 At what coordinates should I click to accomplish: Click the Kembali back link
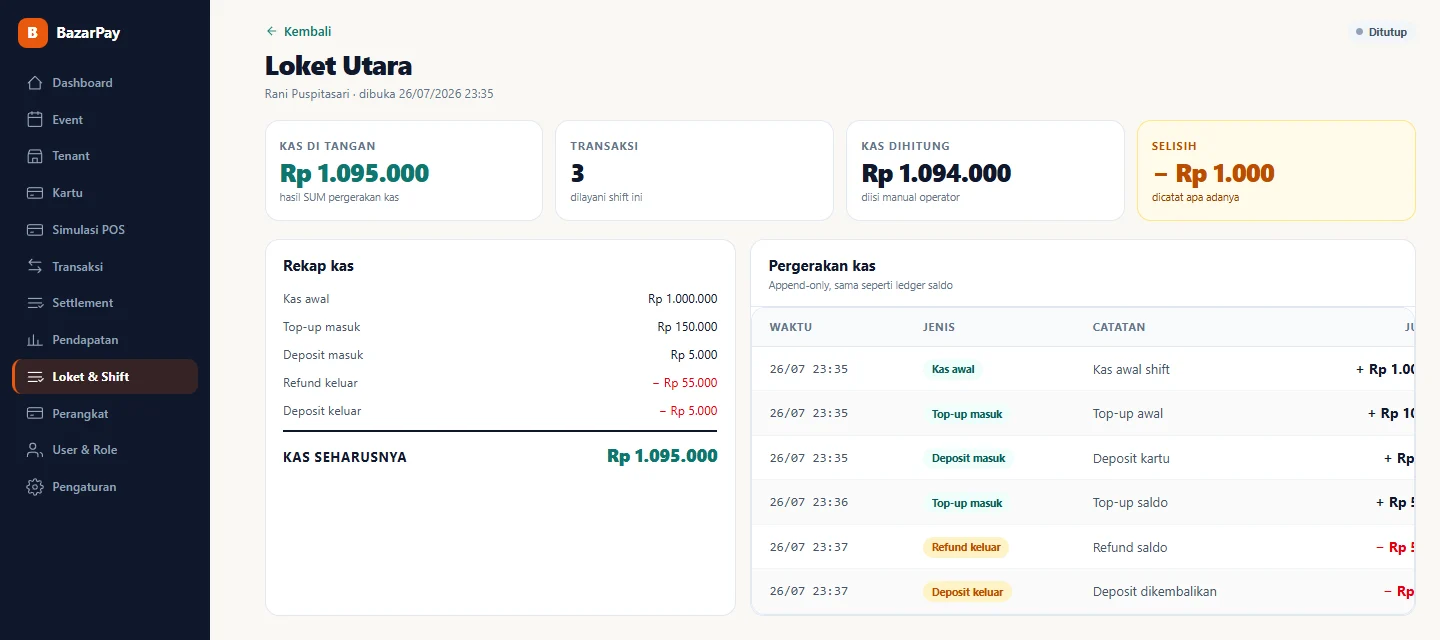pyautogui.click(x=298, y=31)
